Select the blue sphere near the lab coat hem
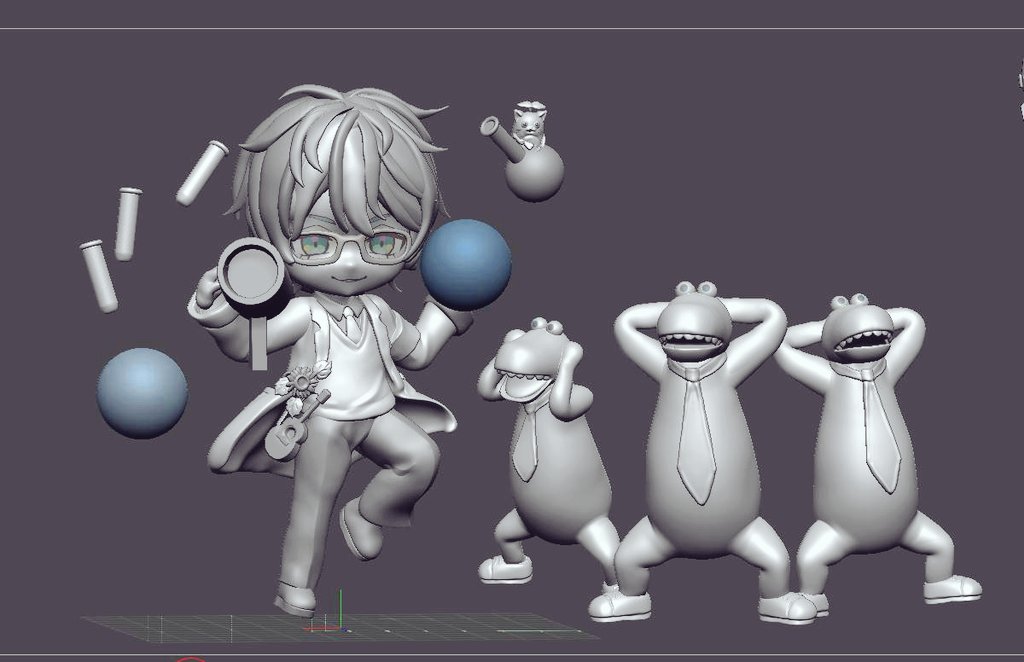Screen dimensions: 1024x662 [x=142, y=393]
